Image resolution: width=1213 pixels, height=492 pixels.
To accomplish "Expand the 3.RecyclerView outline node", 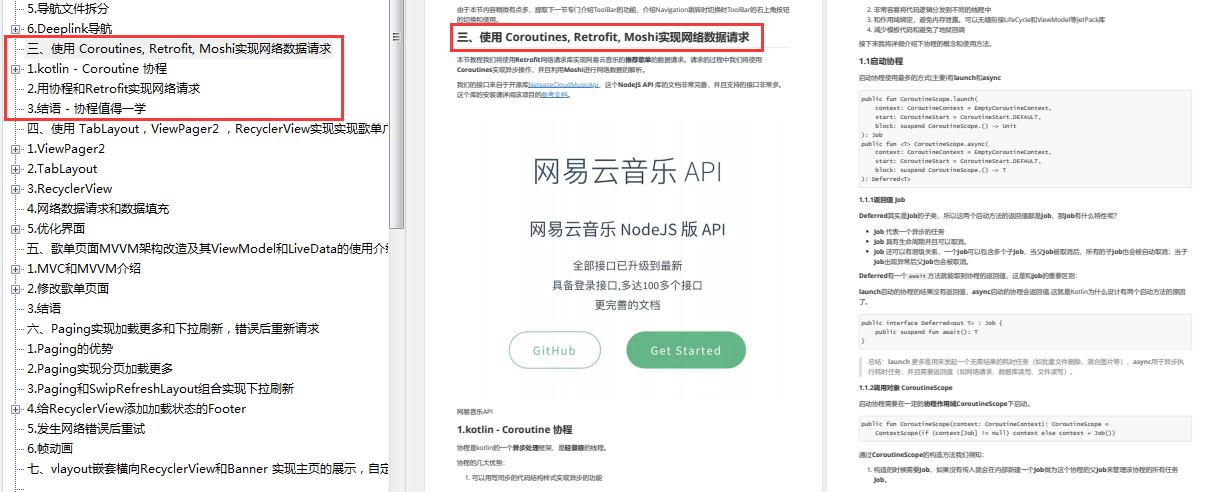I will [x=14, y=189].
